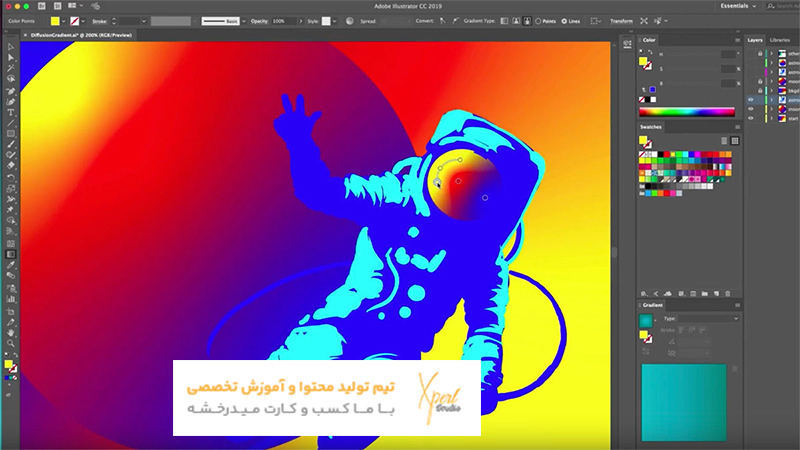Select the Type tool
This screenshot has height=450, width=800.
pos(11,112)
